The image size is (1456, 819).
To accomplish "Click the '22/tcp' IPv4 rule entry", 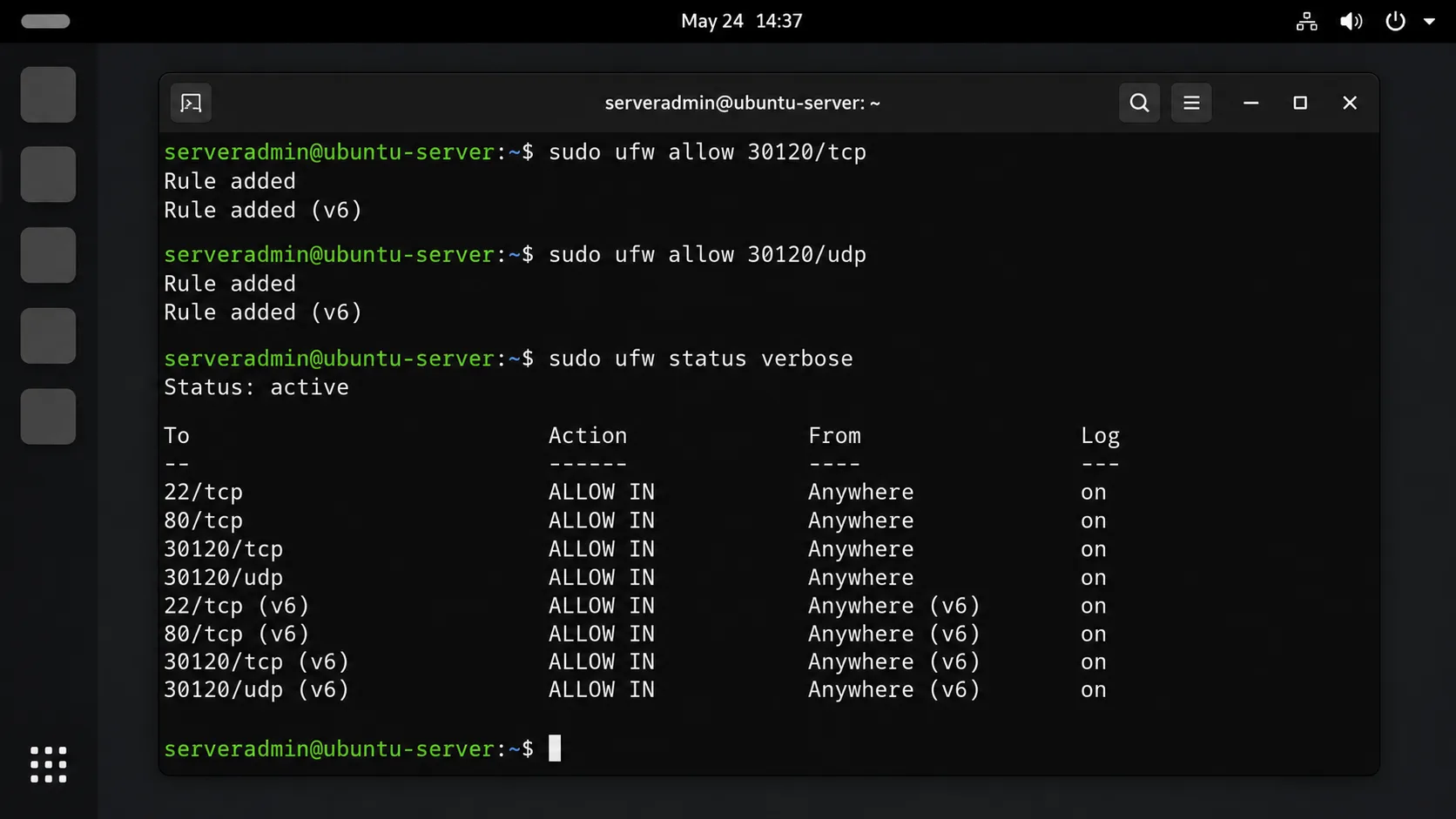I will [x=204, y=493].
